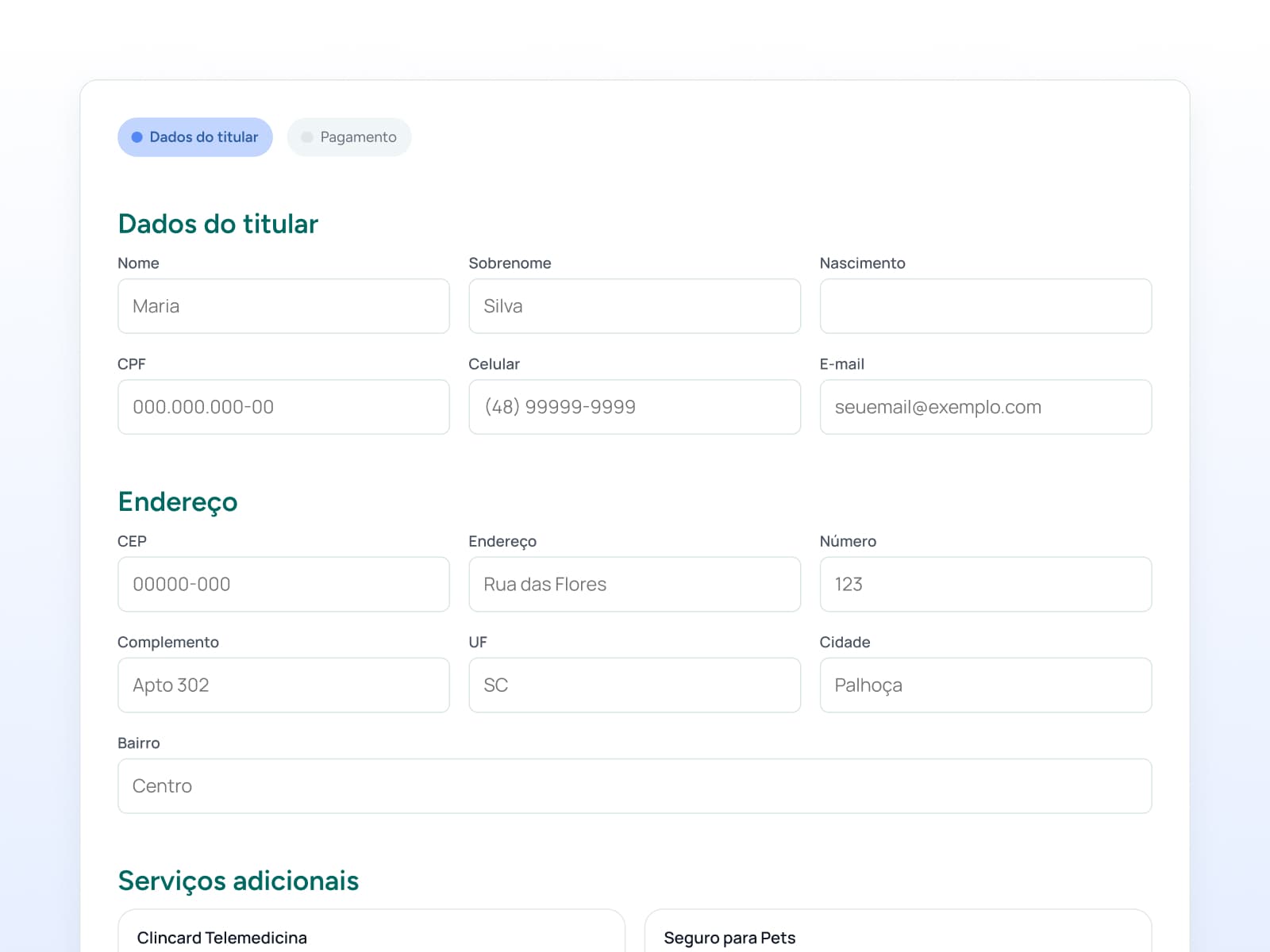Focus the Complemento input field
Screen dimensions: 1270x952
[283, 685]
